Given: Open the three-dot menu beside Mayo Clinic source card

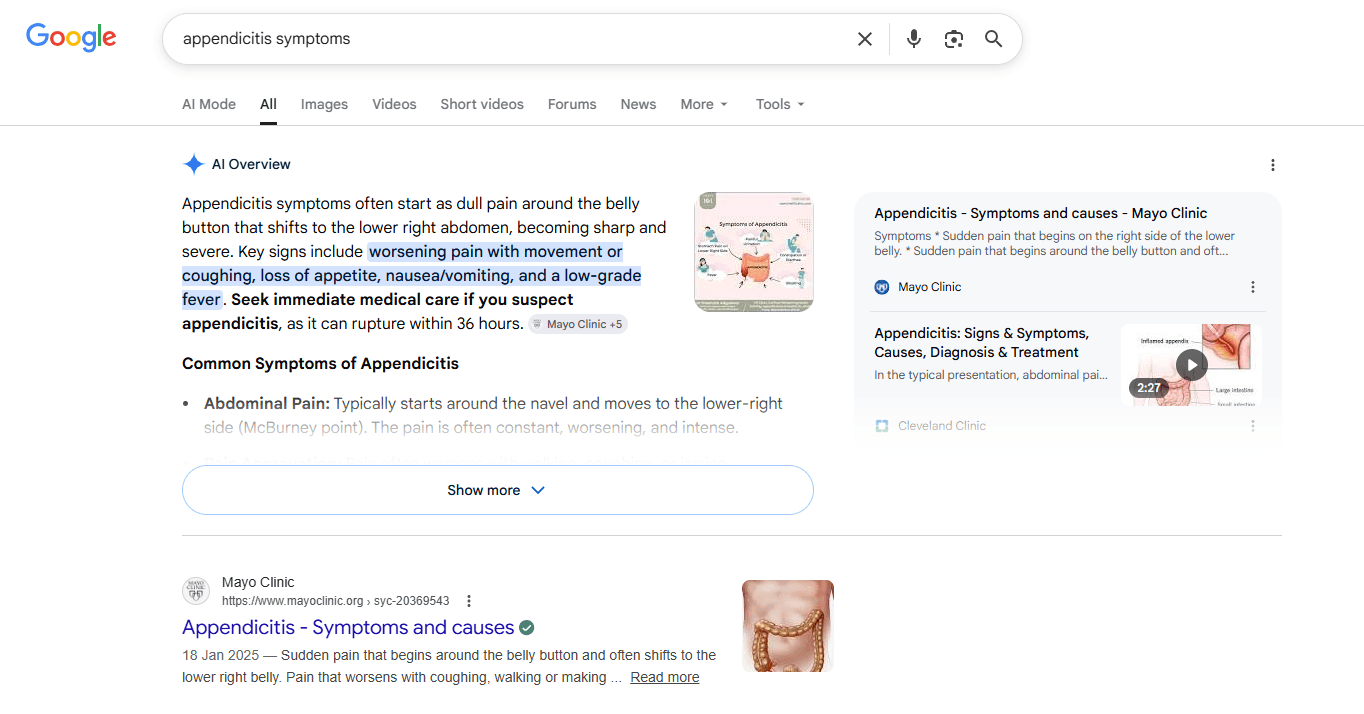Looking at the screenshot, I should click(1253, 287).
